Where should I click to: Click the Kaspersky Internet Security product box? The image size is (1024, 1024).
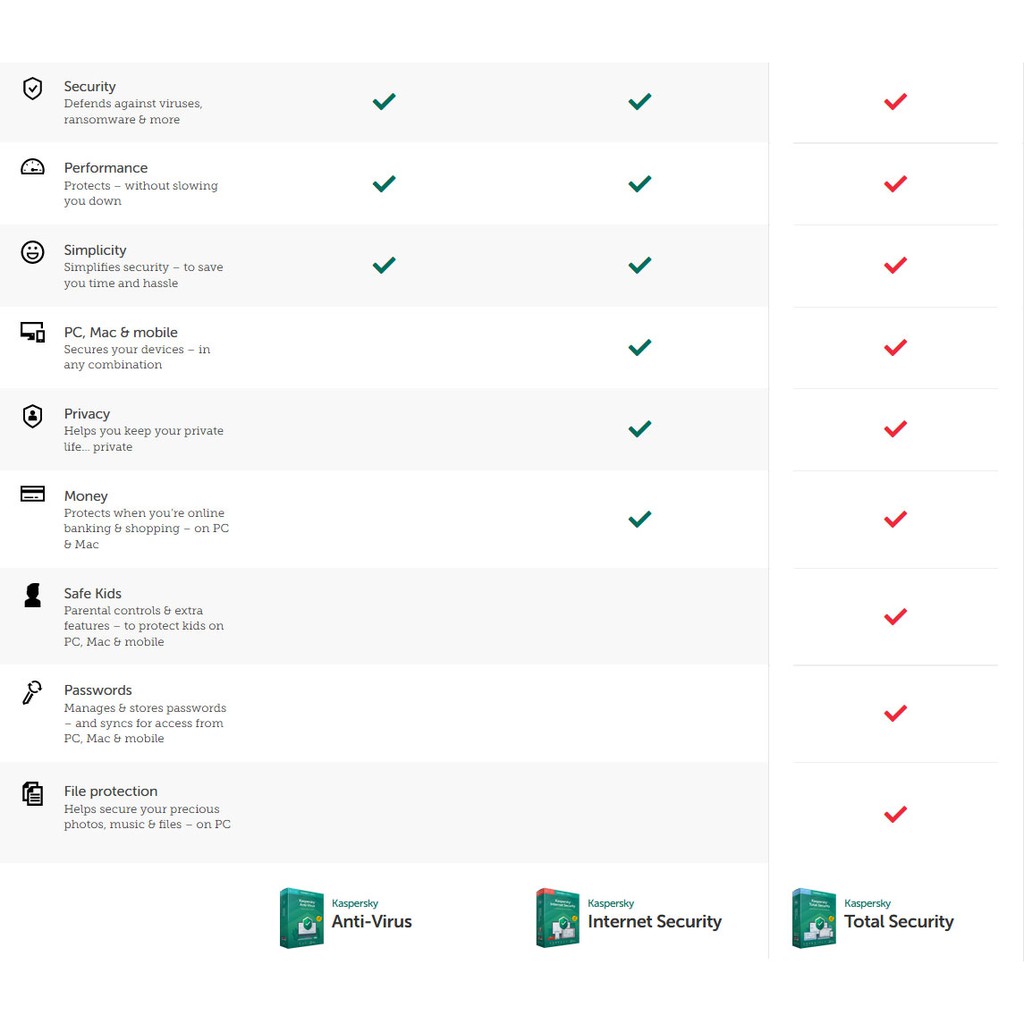point(557,917)
